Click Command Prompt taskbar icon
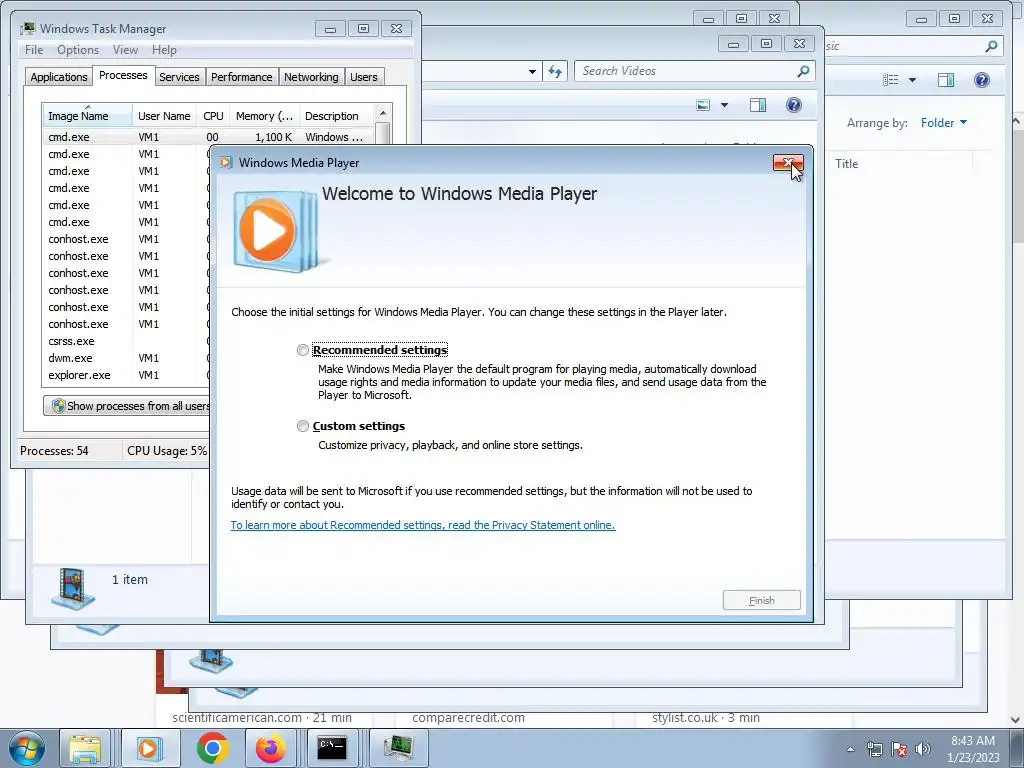 coord(332,748)
